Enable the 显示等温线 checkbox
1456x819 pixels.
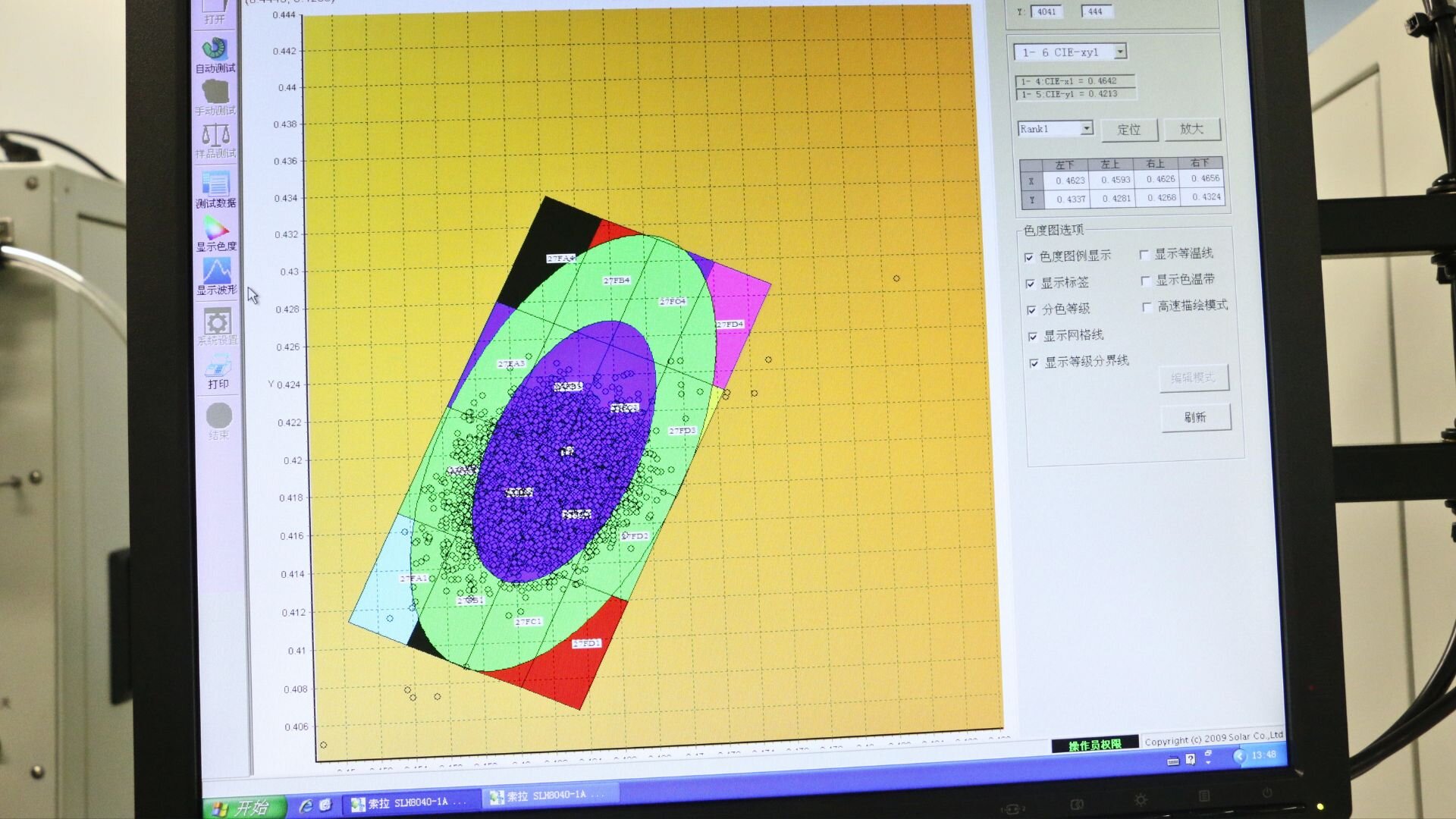point(1144,255)
